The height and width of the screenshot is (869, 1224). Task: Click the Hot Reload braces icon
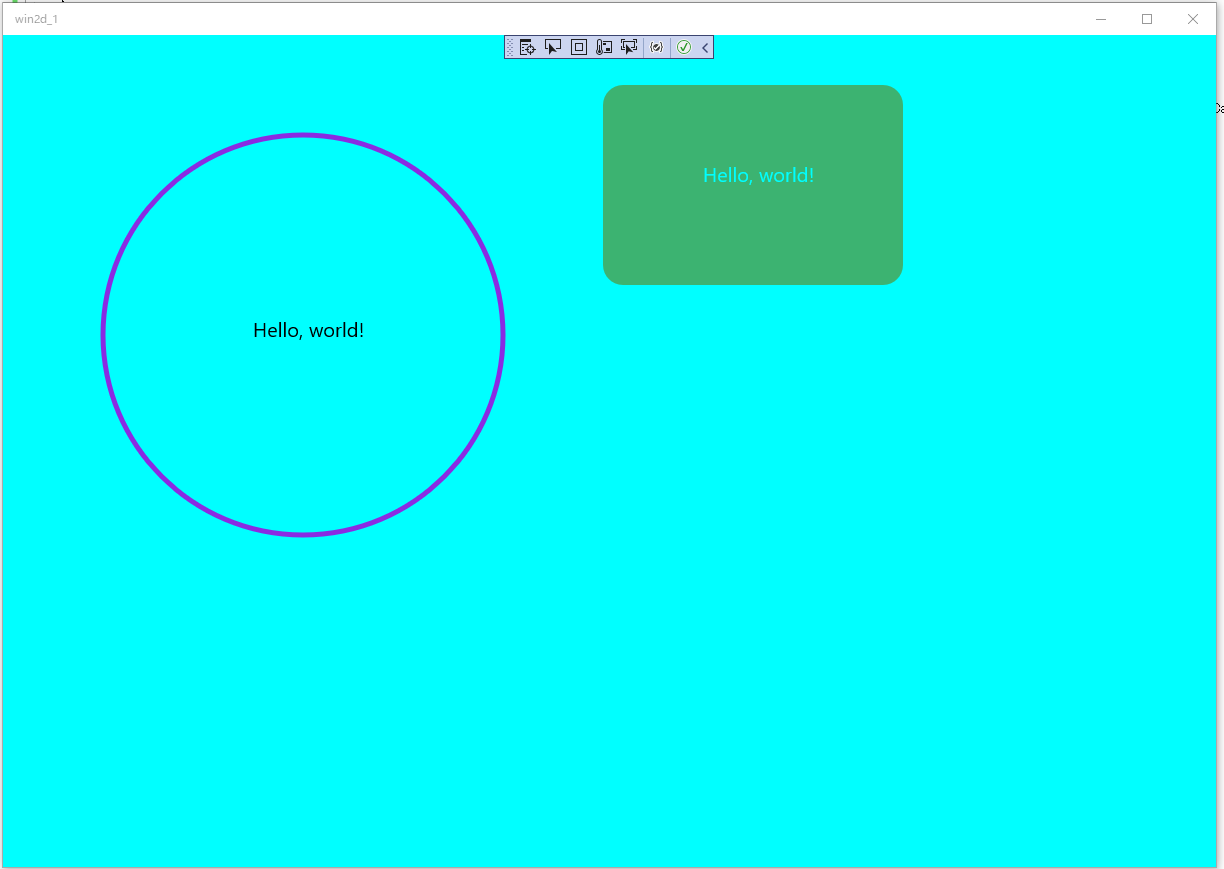tap(657, 47)
